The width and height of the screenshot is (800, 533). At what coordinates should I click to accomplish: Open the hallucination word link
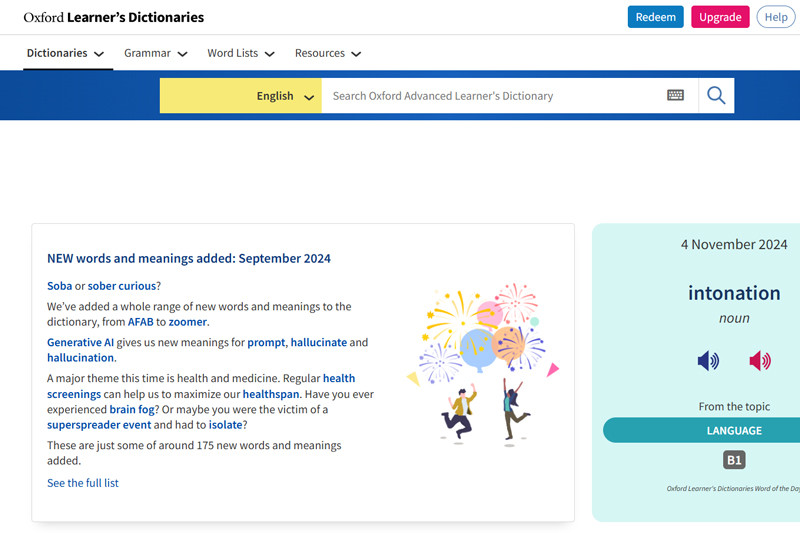(81, 358)
